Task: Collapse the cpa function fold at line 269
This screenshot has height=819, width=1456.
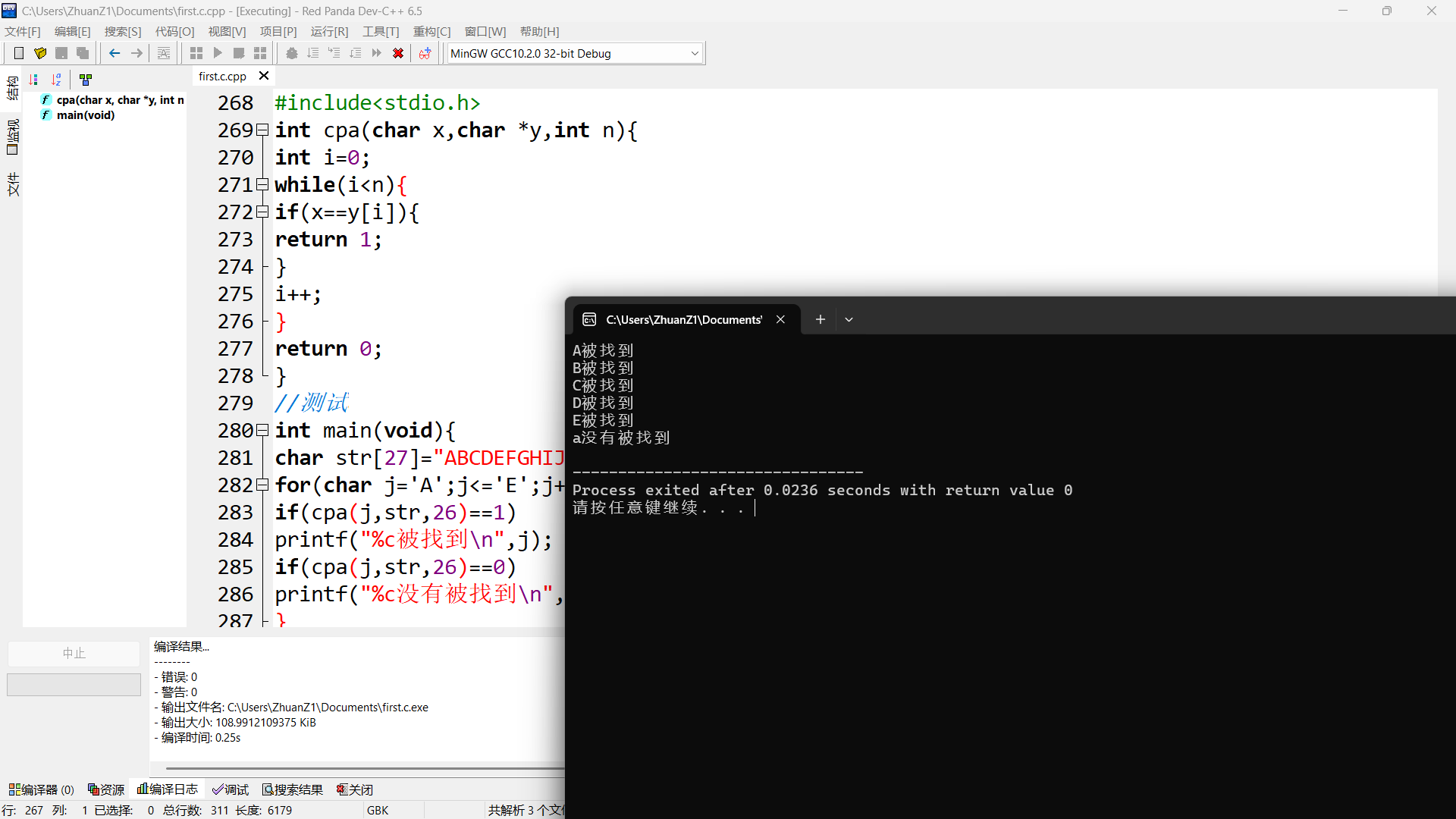Action: click(262, 130)
